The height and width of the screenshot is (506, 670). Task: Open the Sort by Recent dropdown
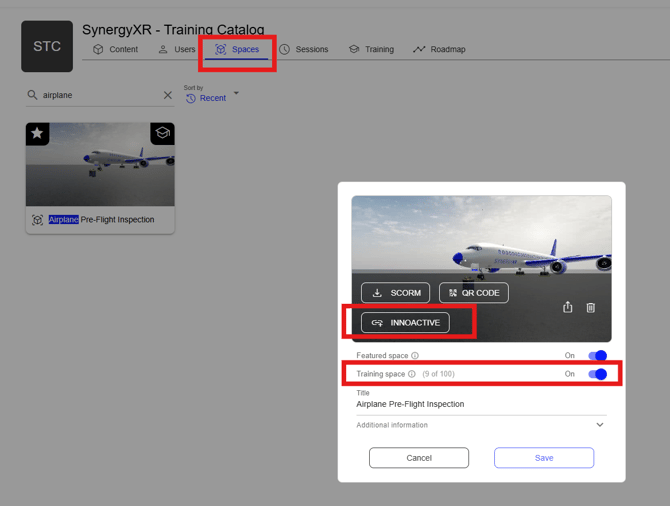tap(214, 98)
